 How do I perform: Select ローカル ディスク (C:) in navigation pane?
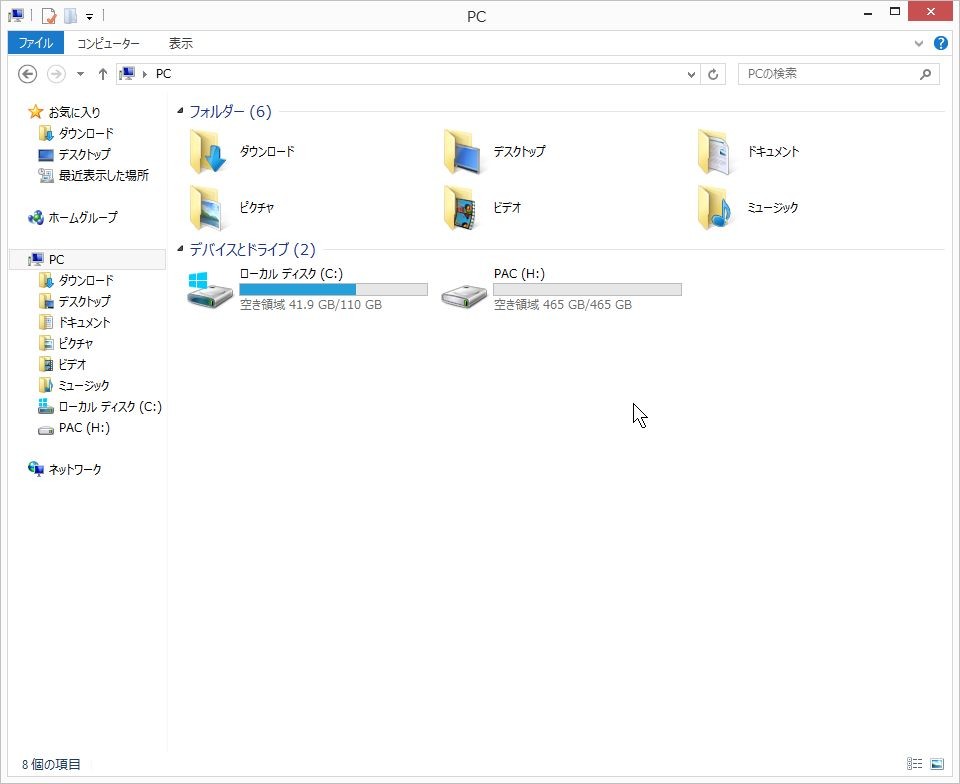(x=100, y=406)
